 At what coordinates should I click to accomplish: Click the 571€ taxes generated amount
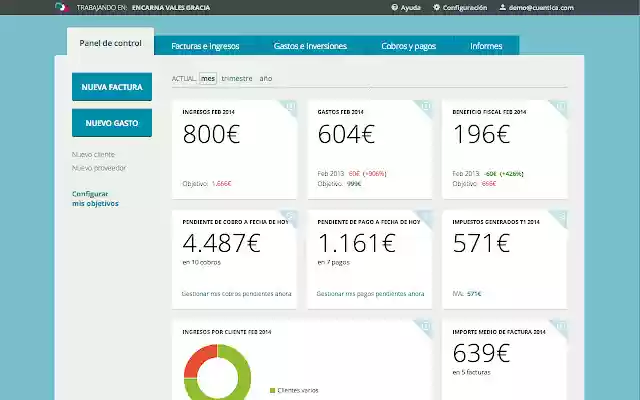click(x=482, y=243)
